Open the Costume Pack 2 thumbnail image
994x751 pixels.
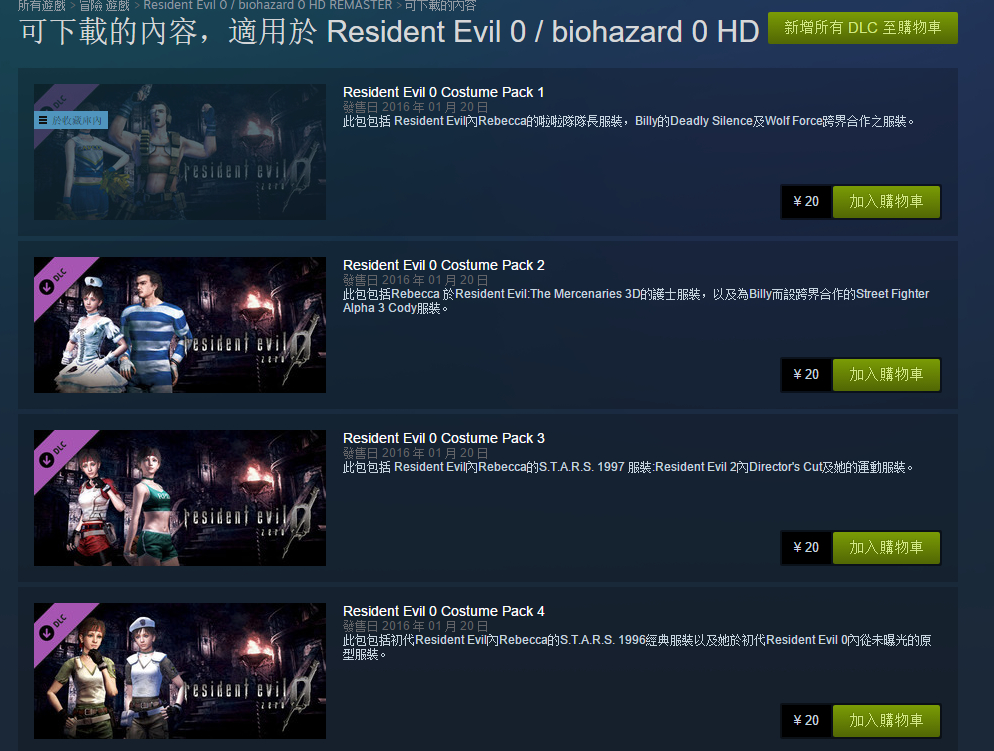(180, 325)
